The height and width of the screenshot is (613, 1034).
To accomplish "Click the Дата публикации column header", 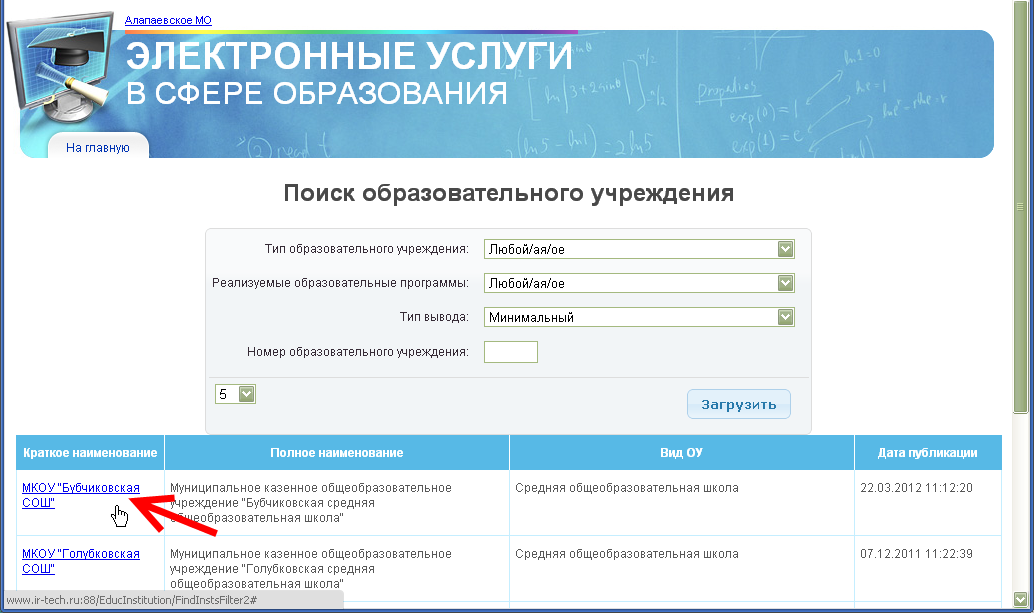I will [x=928, y=453].
